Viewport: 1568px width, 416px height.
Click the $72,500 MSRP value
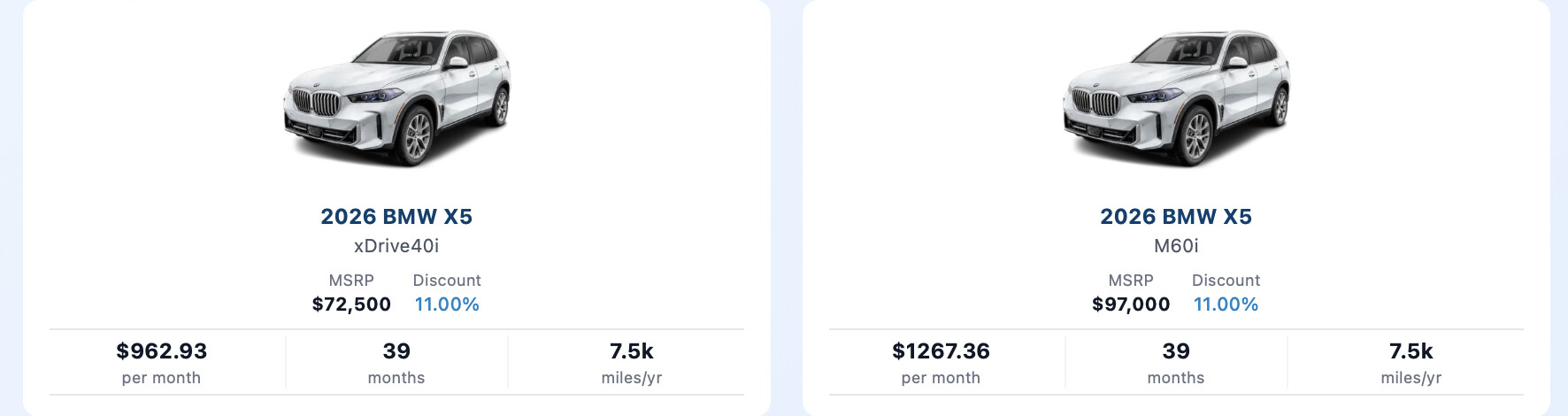tap(351, 304)
